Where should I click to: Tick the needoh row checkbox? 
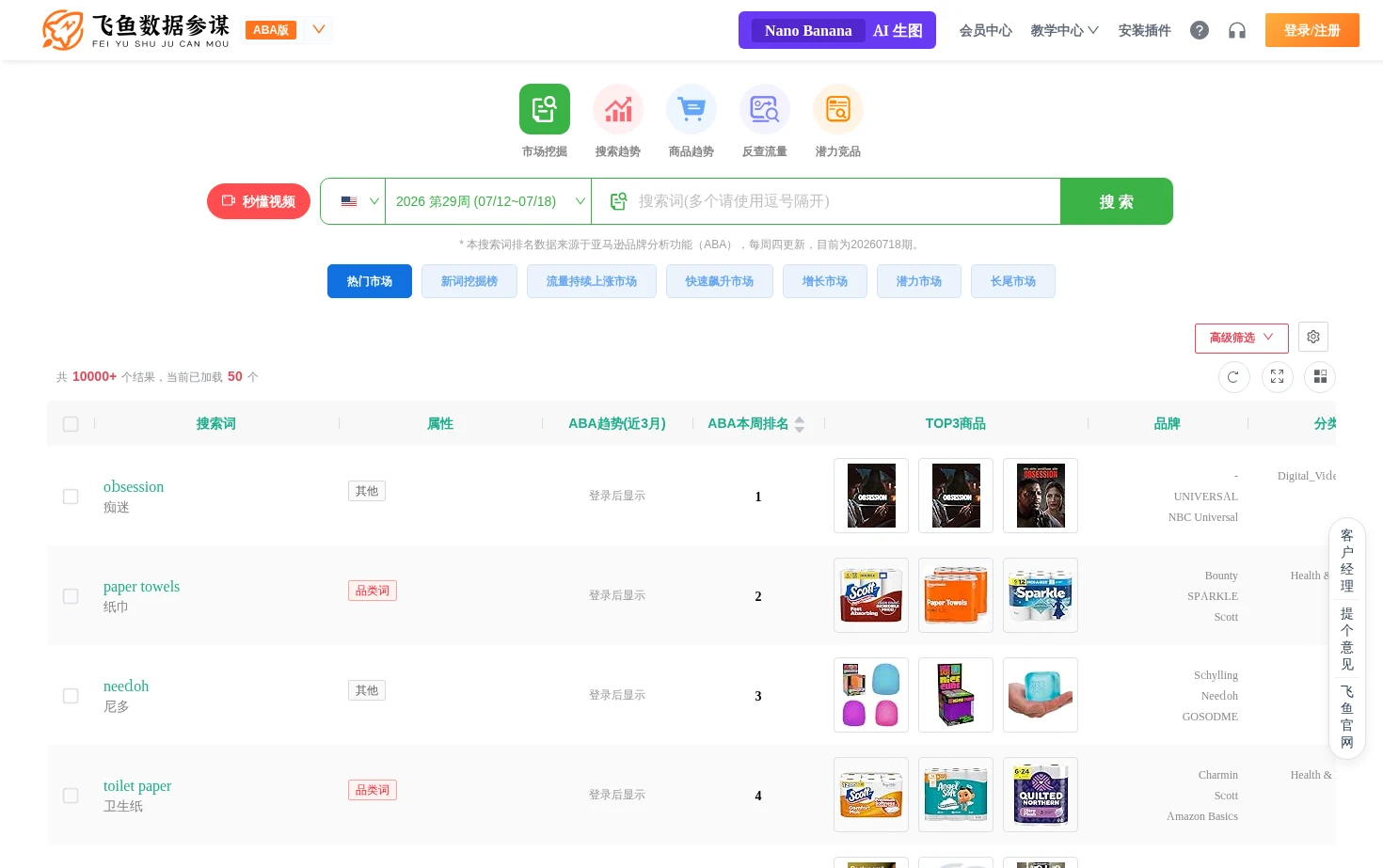coord(71,696)
